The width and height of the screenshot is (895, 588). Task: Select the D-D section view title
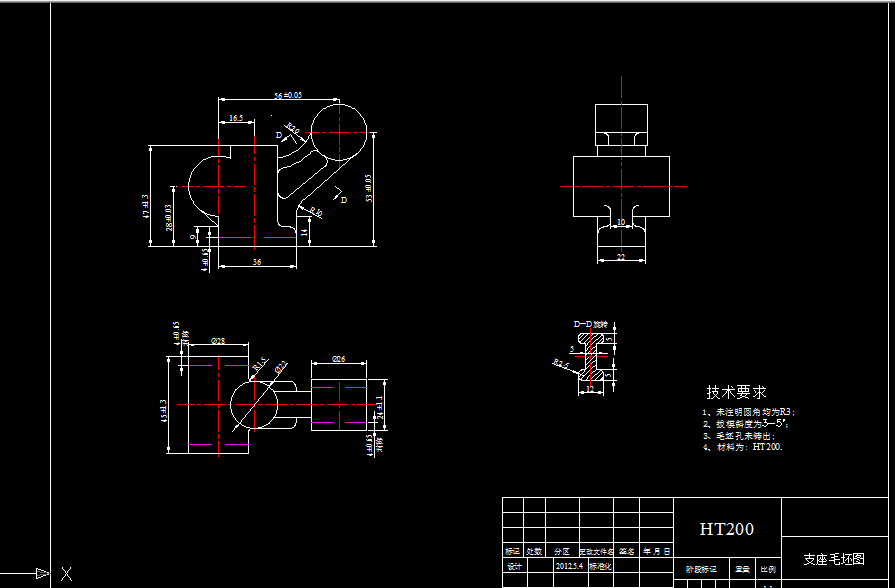(x=591, y=324)
